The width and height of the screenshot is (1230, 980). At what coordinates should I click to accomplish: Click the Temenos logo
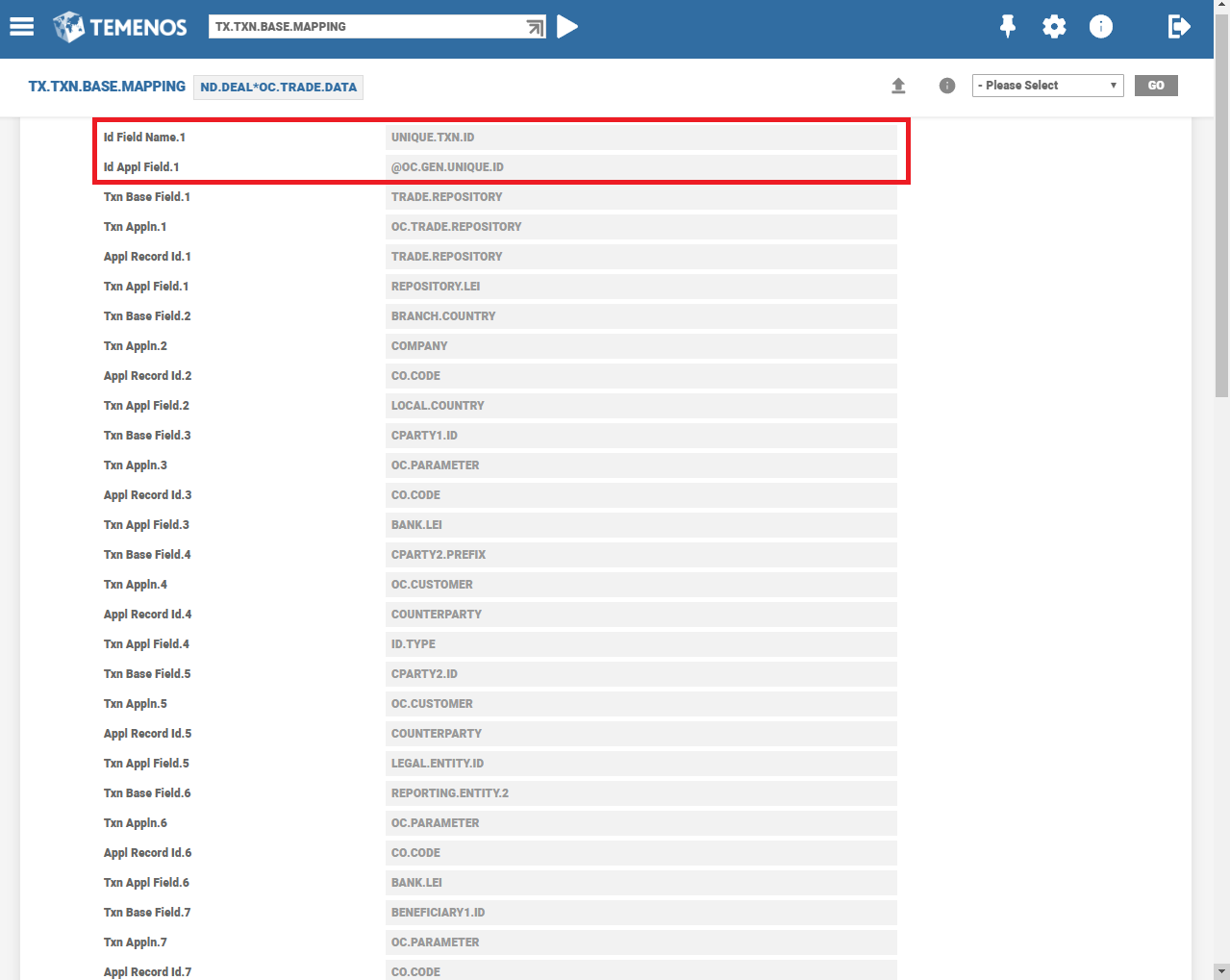pos(120,27)
